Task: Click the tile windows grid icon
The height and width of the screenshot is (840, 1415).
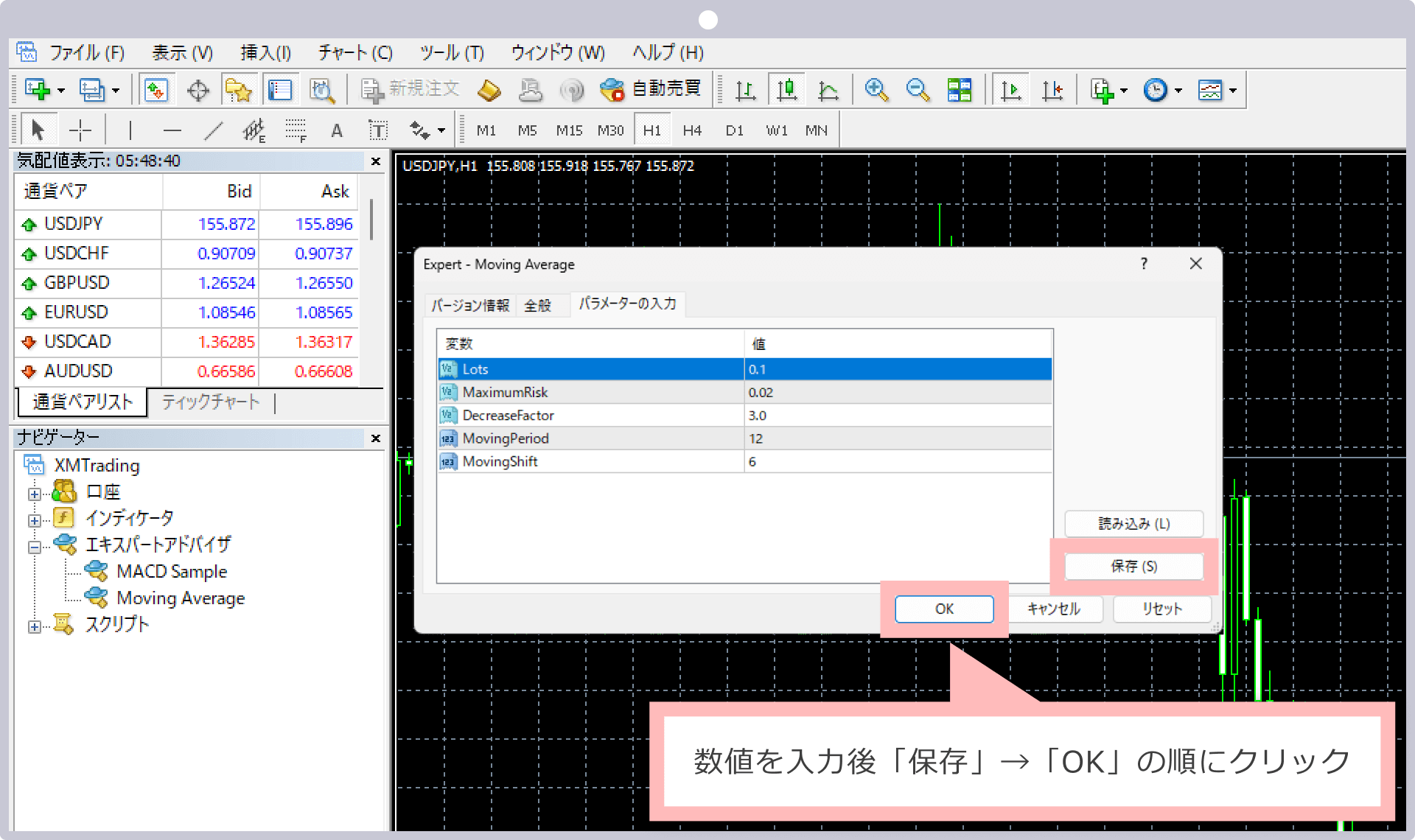Action: (x=959, y=90)
